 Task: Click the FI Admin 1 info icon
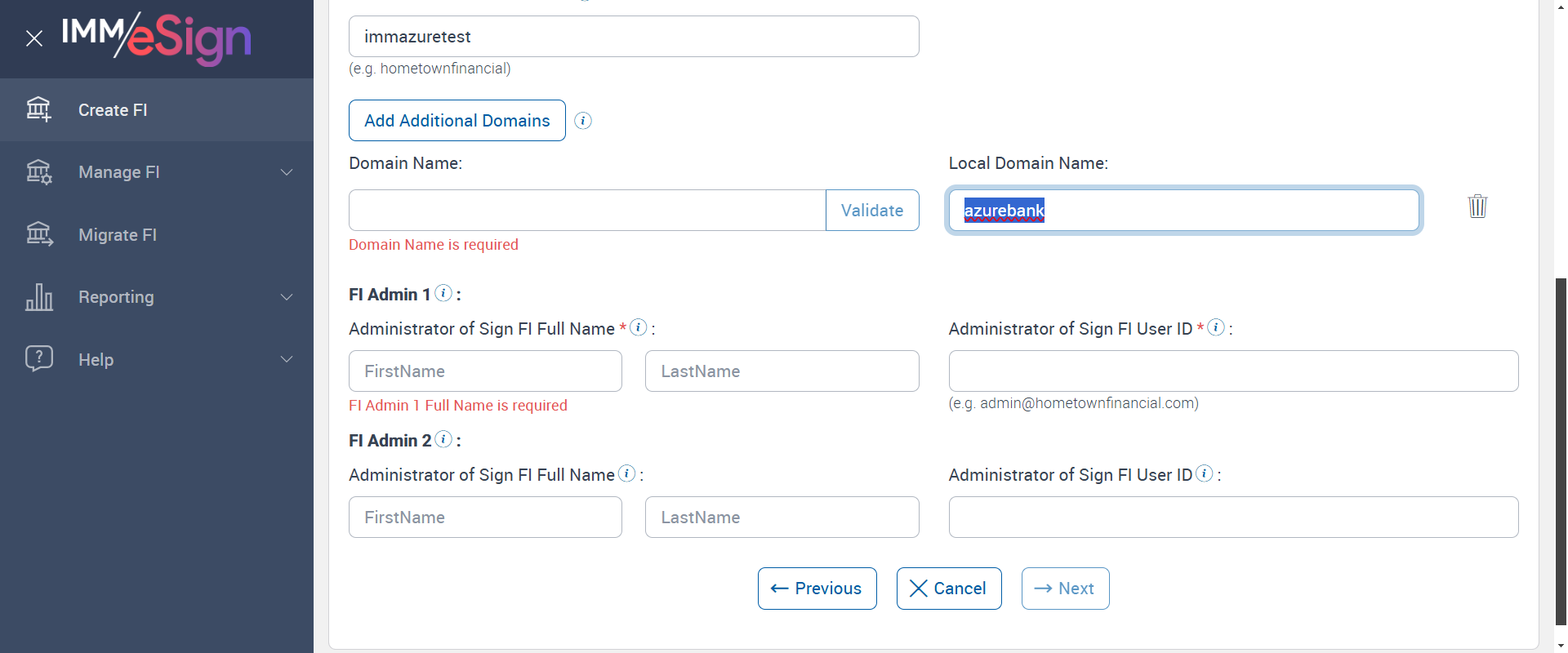pos(443,293)
